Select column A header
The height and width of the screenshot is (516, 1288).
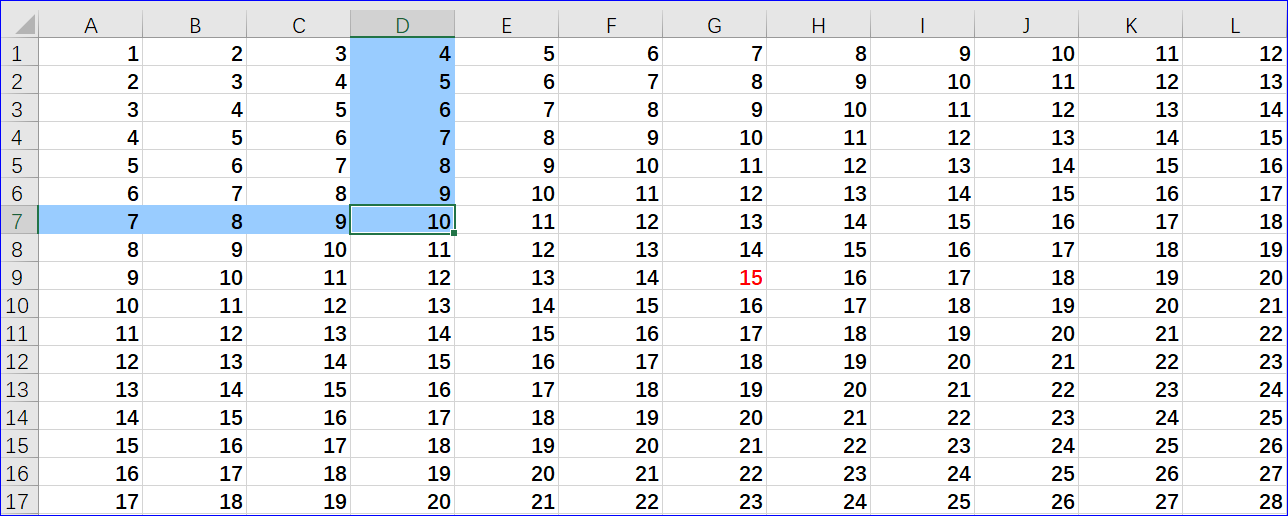tap(91, 26)
